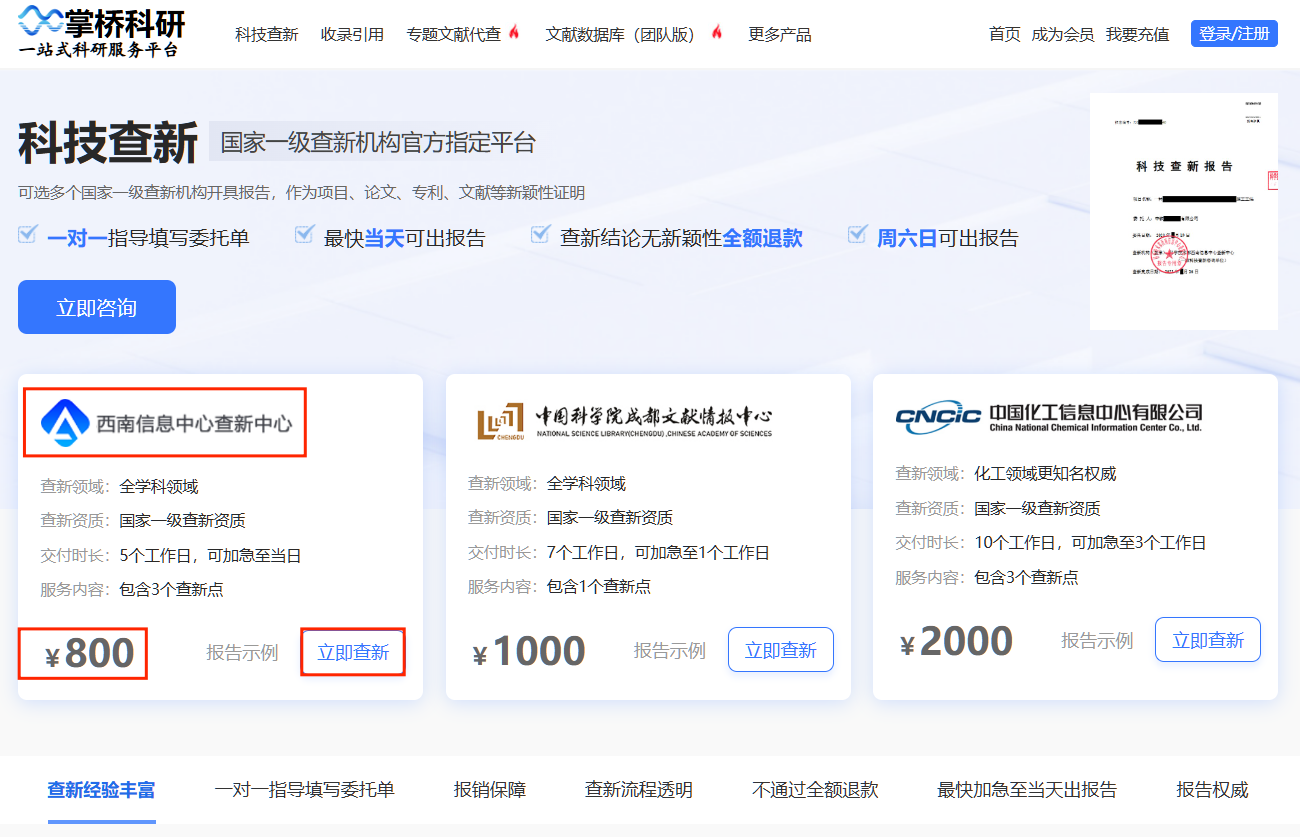Click the text 5个工作日,可加急至当日

pyautogui.click(x=210, y=555)
